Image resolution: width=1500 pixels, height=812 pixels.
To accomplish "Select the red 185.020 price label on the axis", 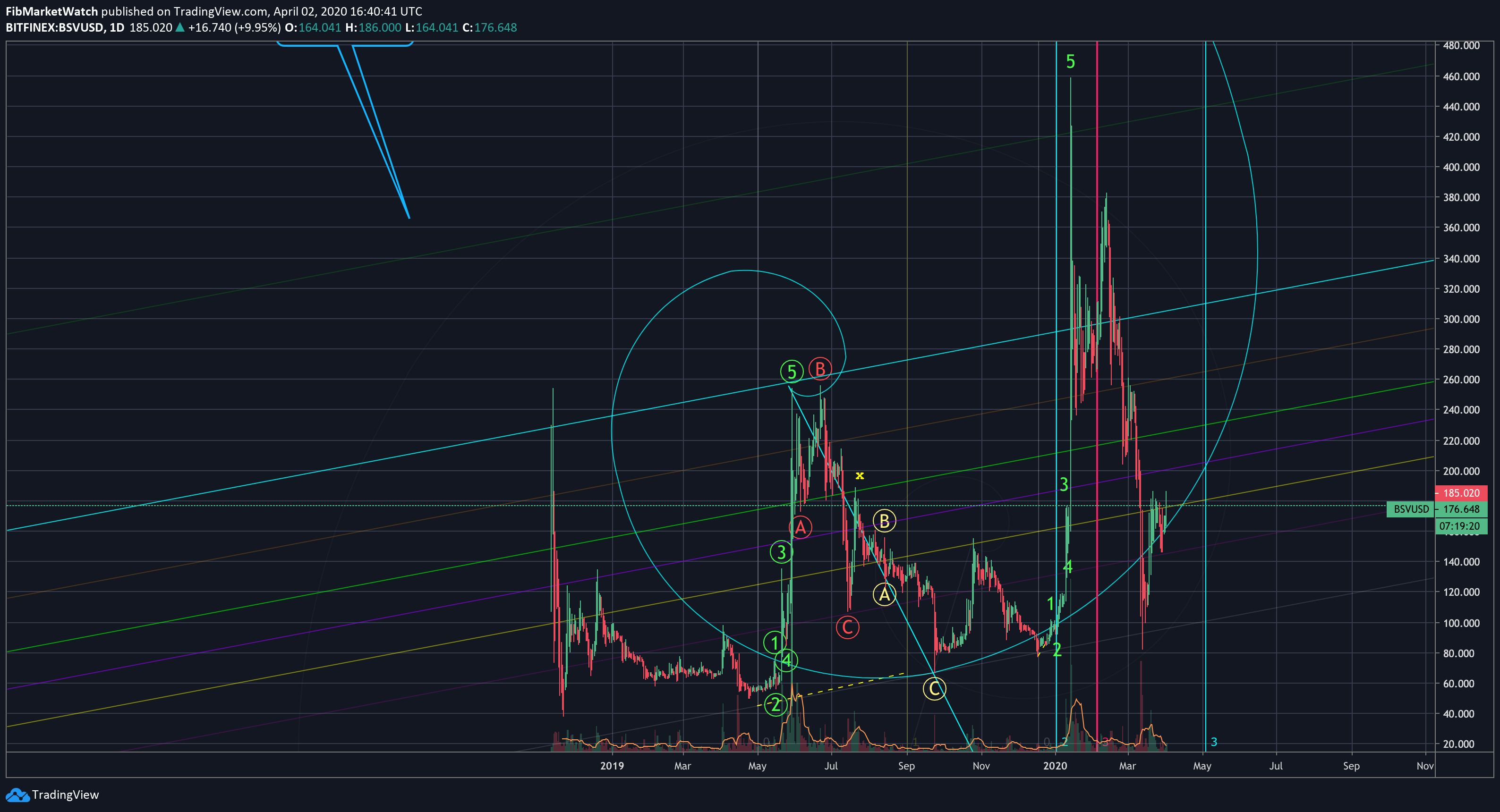I will [1461, 492].
